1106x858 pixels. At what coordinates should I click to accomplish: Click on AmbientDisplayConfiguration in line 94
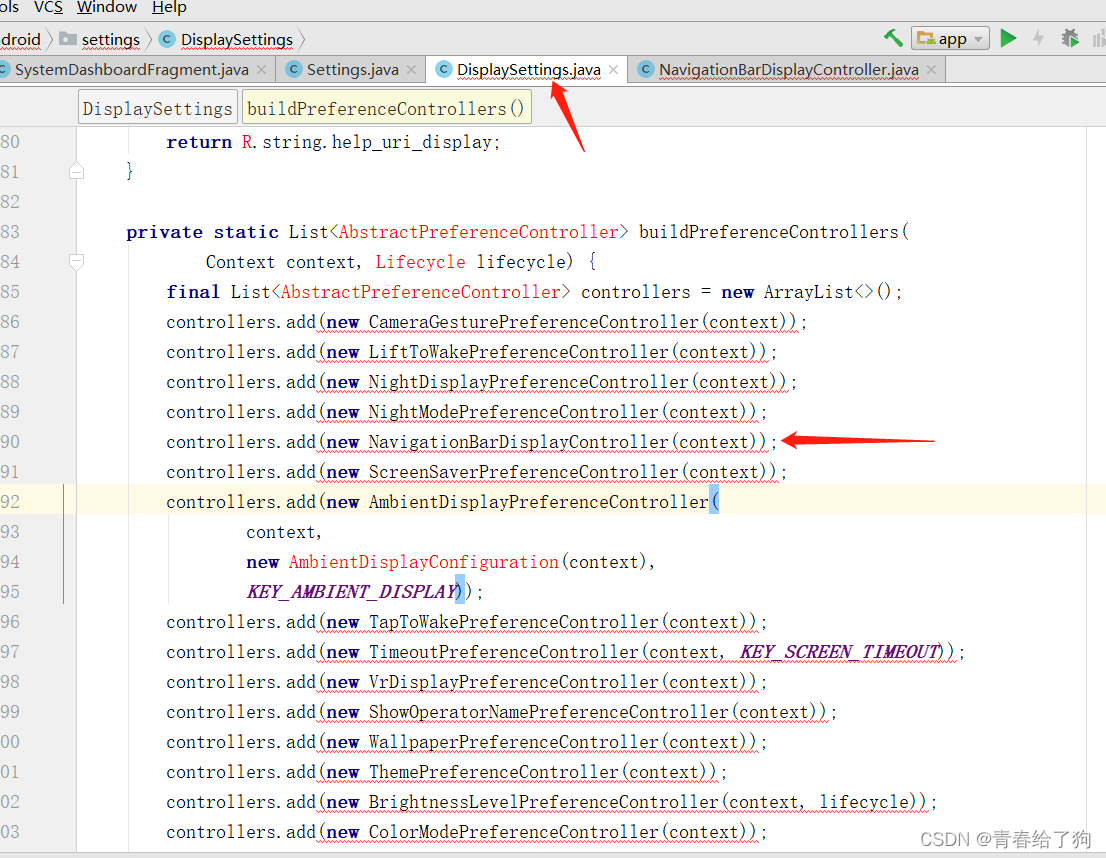(x=423, y=562)
